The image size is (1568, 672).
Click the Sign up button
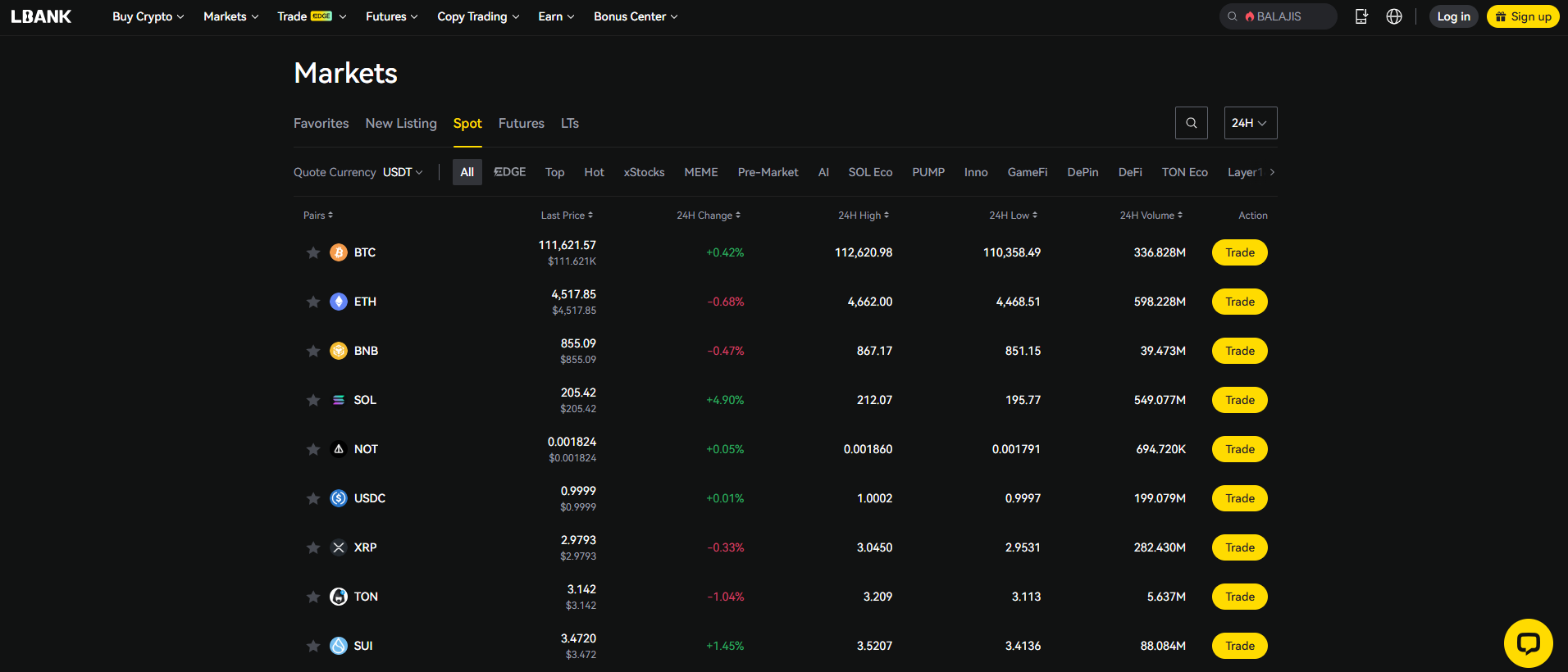tap(1523, 16)
